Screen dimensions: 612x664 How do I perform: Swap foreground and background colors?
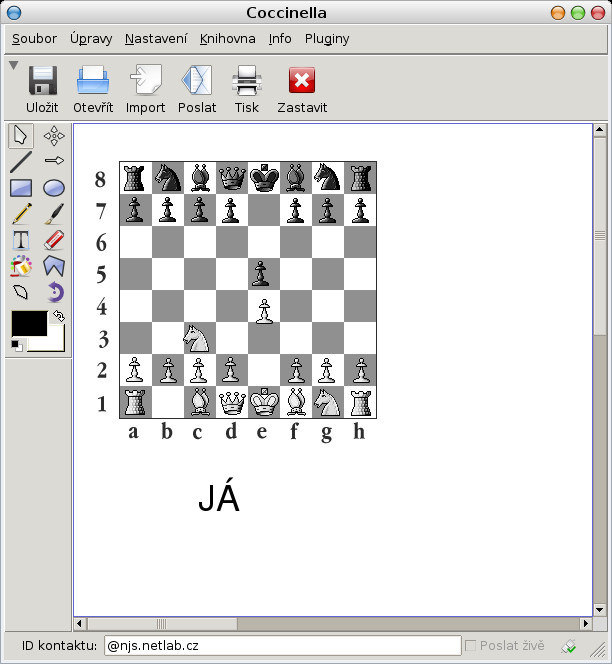click(59, 316)
